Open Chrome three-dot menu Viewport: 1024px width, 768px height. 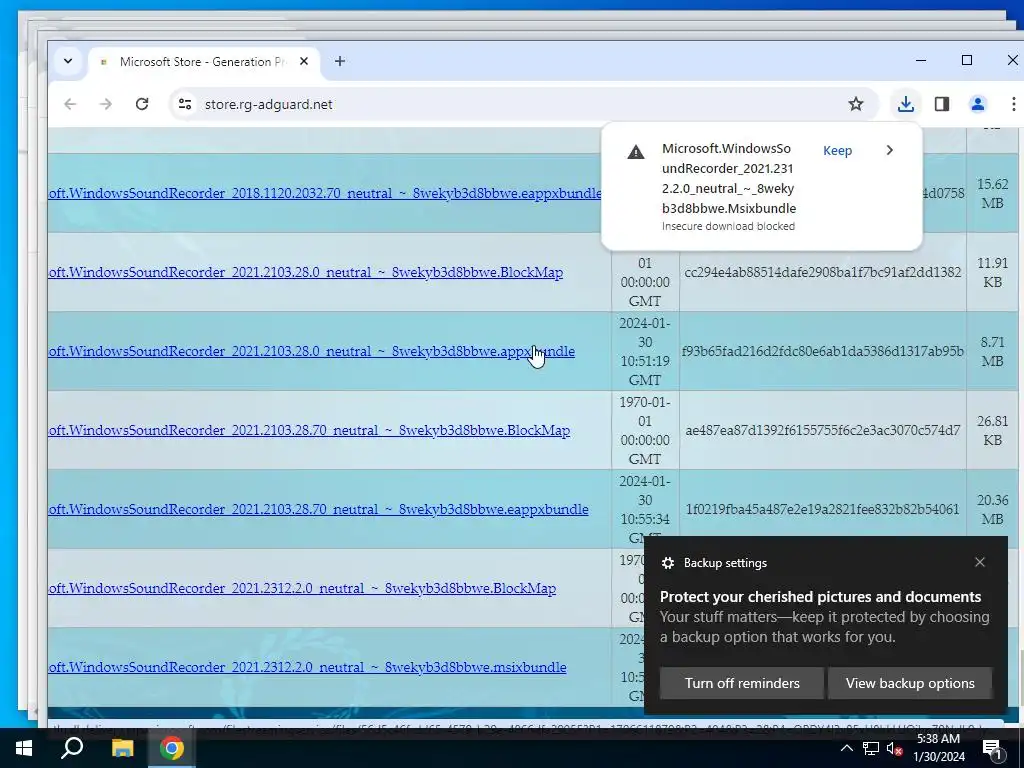coord(1014,104)
